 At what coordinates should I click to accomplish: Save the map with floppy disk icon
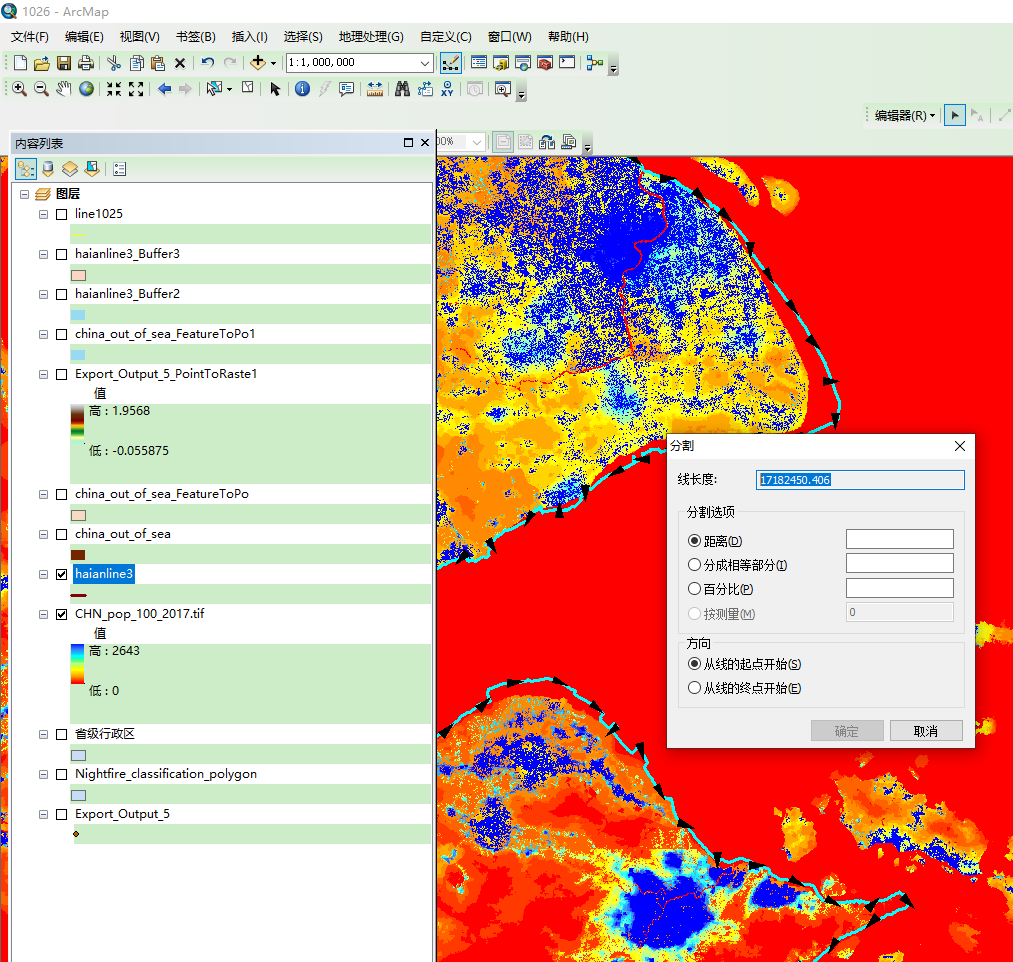[63, 63]
